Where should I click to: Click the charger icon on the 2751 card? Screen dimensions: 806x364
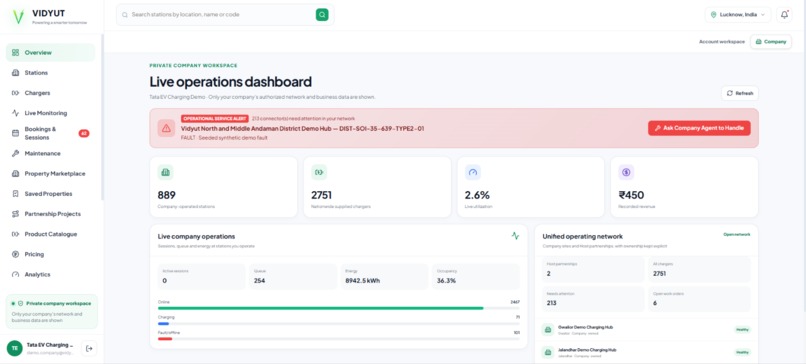pos(319,173)
